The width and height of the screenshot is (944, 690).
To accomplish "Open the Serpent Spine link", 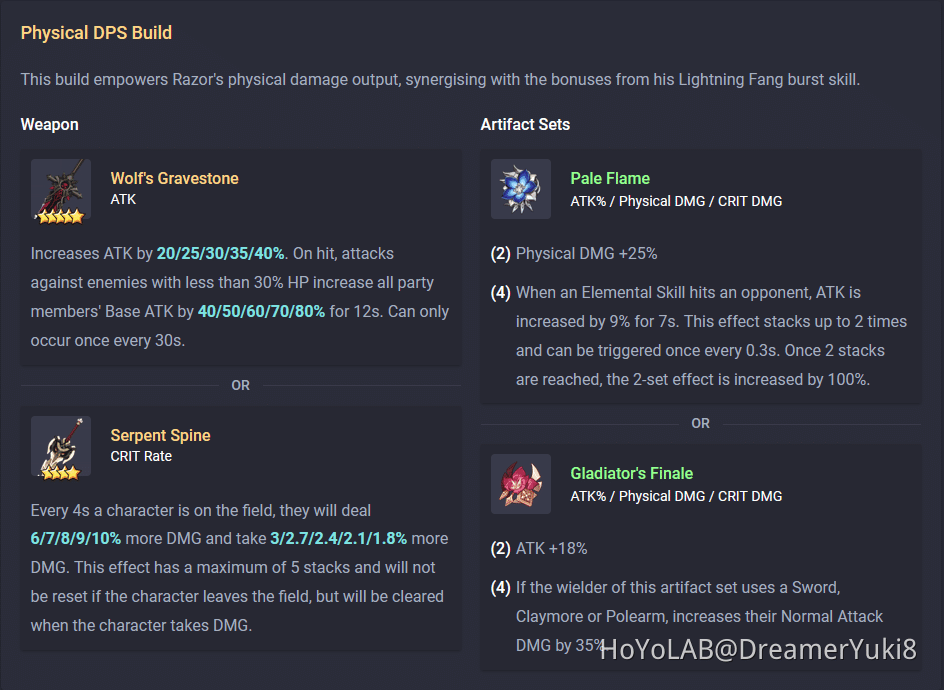I will 160,434.
